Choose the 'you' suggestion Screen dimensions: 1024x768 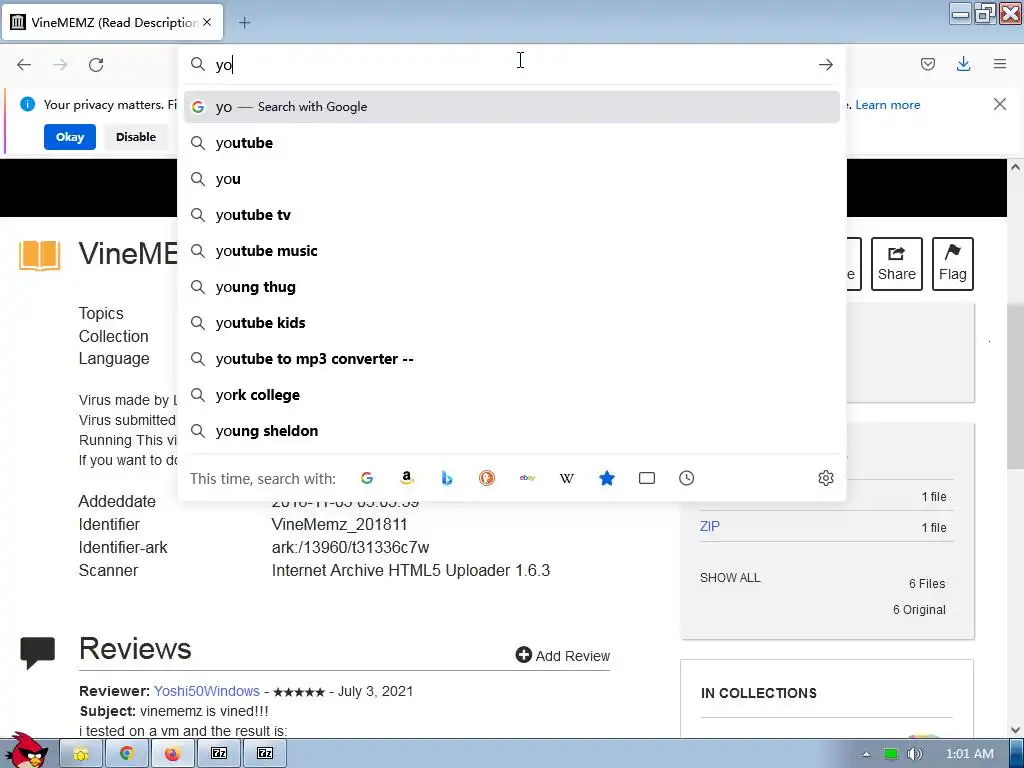coord(511,179)
